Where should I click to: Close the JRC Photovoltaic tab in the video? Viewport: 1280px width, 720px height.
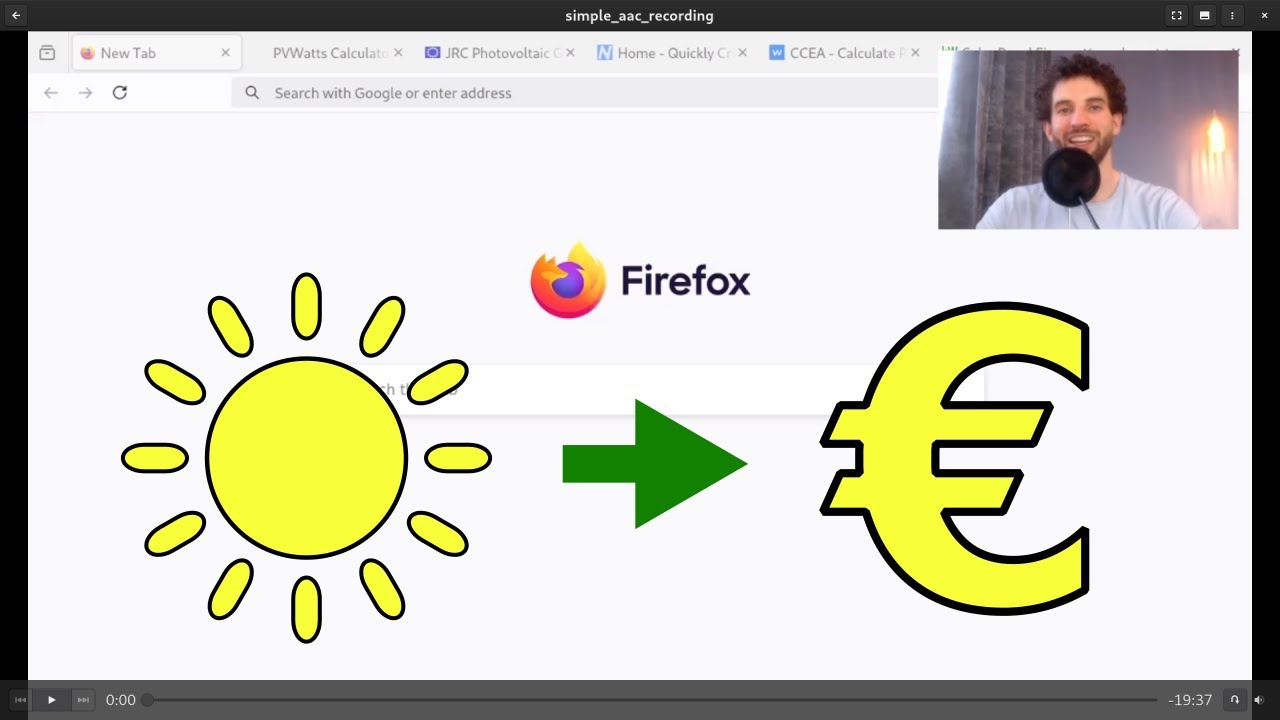pyautogui.click(x=570, y=53)
